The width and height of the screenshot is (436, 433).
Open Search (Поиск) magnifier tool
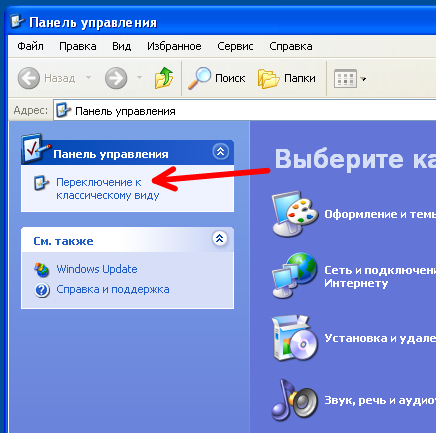point(217,78)
